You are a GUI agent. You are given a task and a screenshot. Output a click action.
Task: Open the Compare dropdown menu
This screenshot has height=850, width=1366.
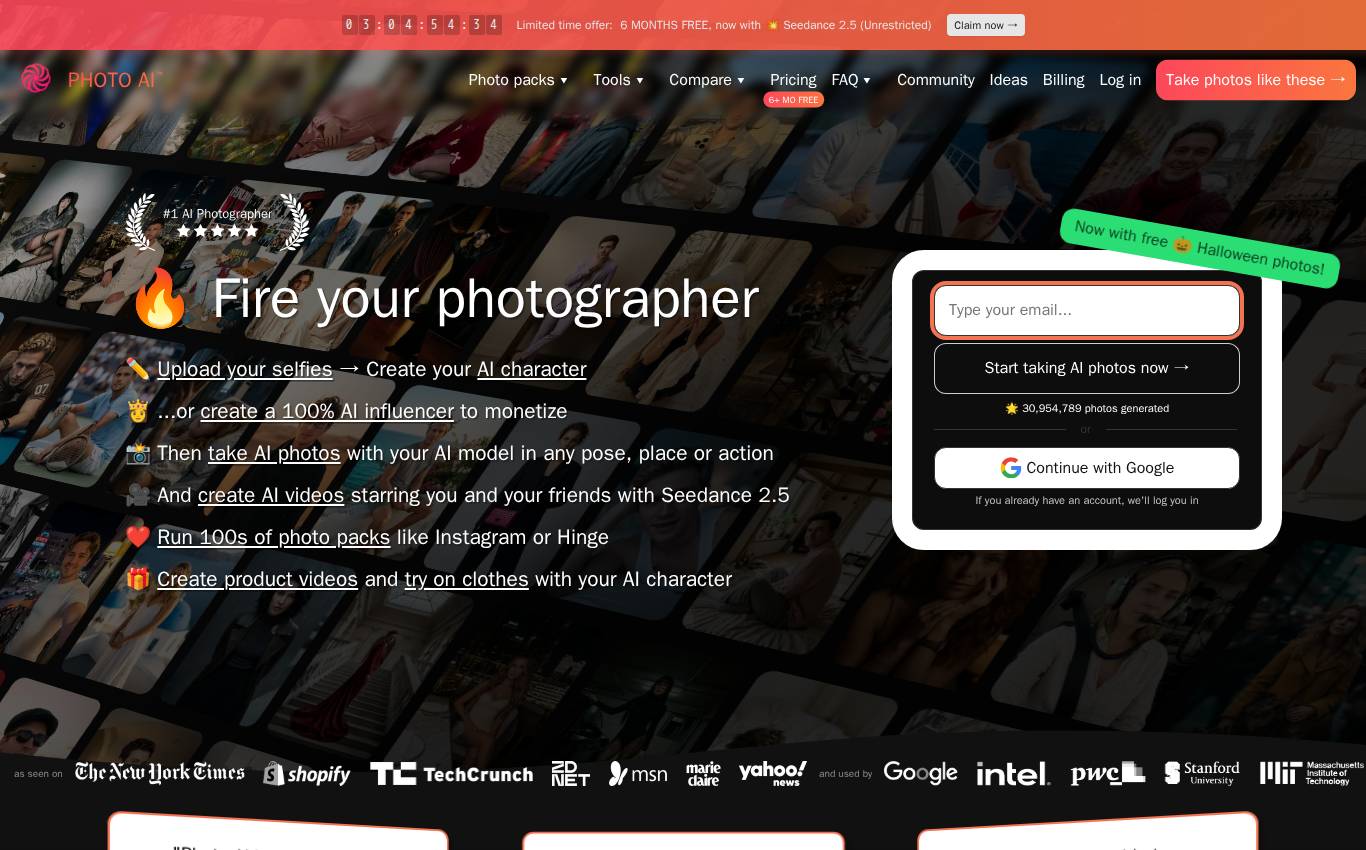pyautogui.click(x=707, y=80)
